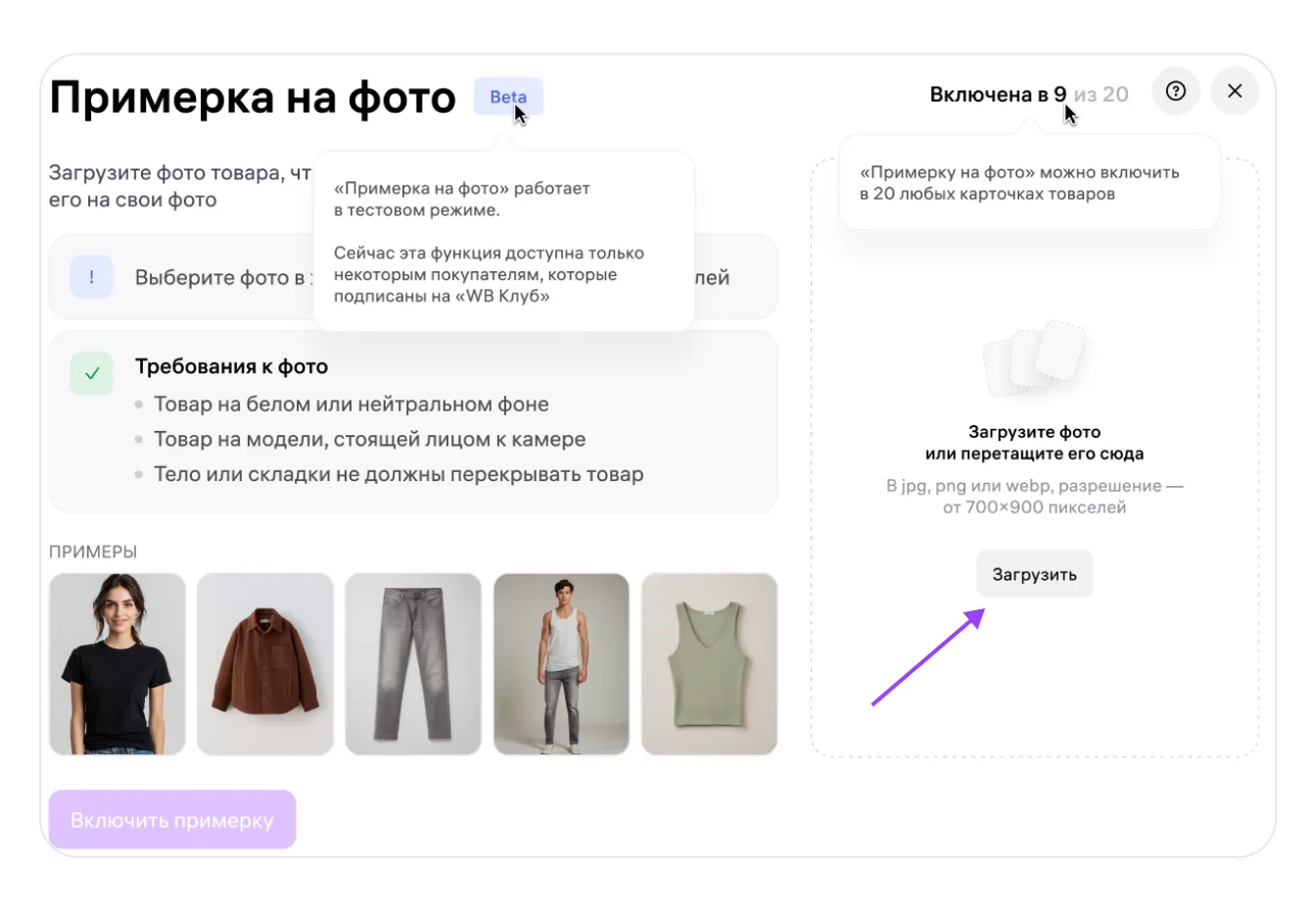
Task: Click the Примерка на фото title
Action: pyautogui.click(x=253, y=97)
